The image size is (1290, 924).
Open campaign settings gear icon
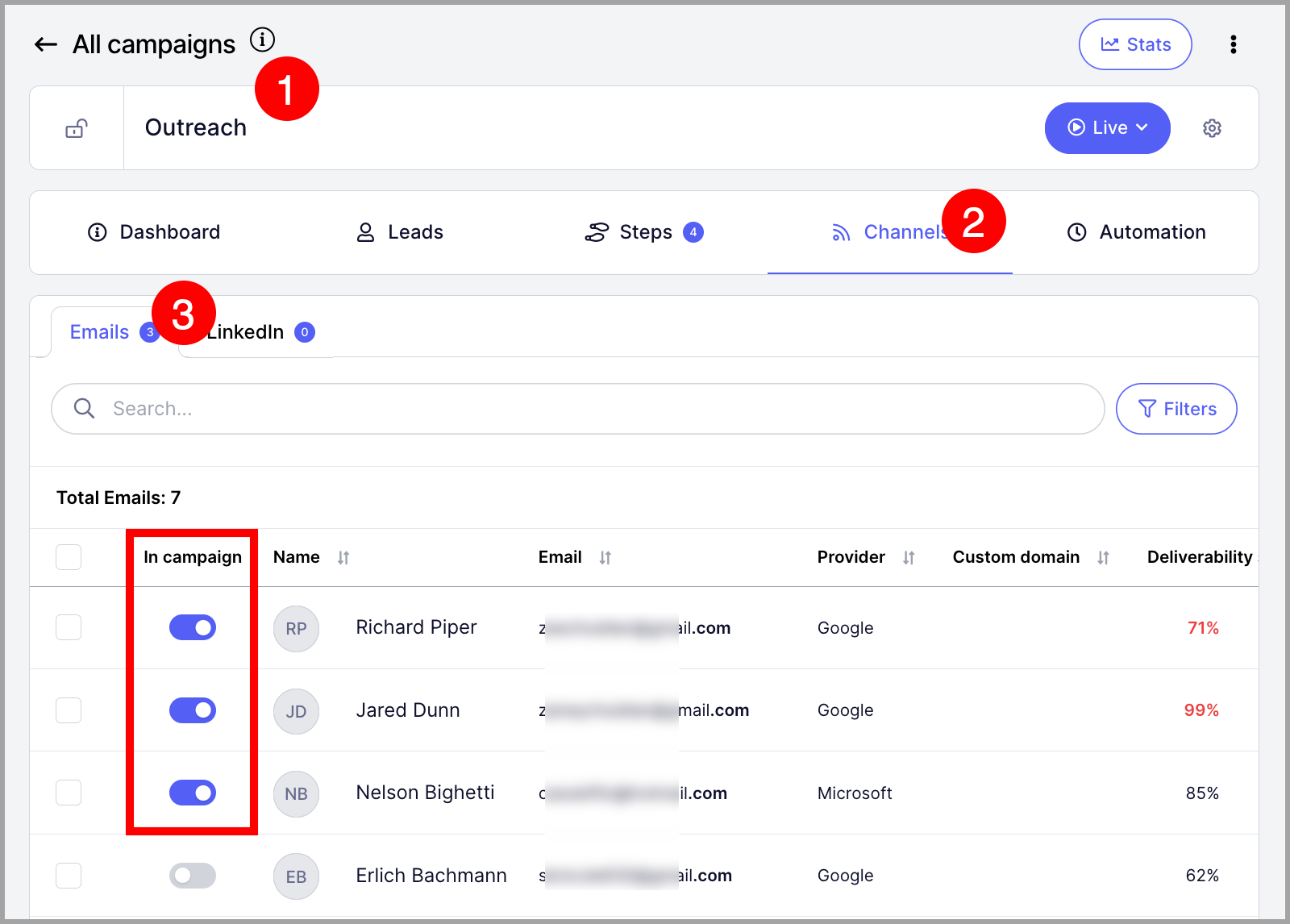click(1212, 128)
